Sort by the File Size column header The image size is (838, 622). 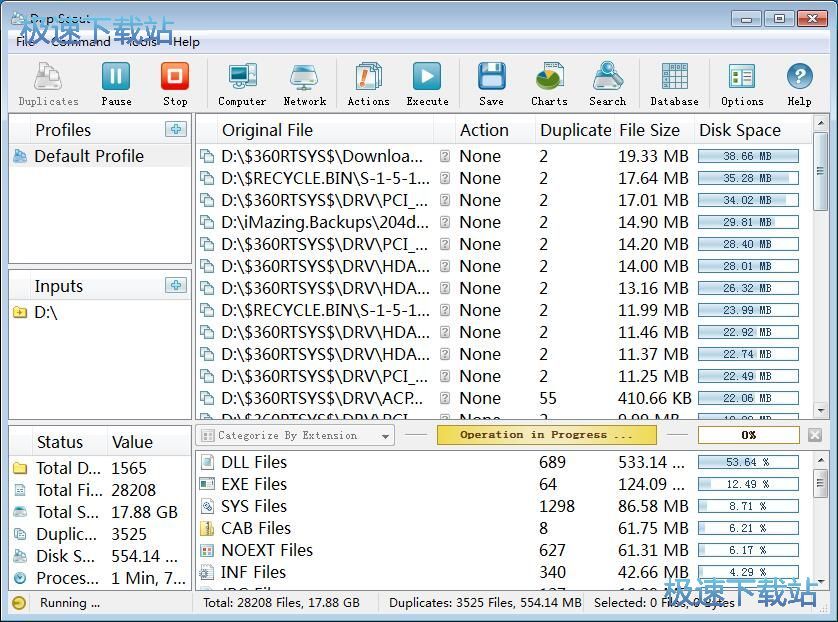[649, 130]
